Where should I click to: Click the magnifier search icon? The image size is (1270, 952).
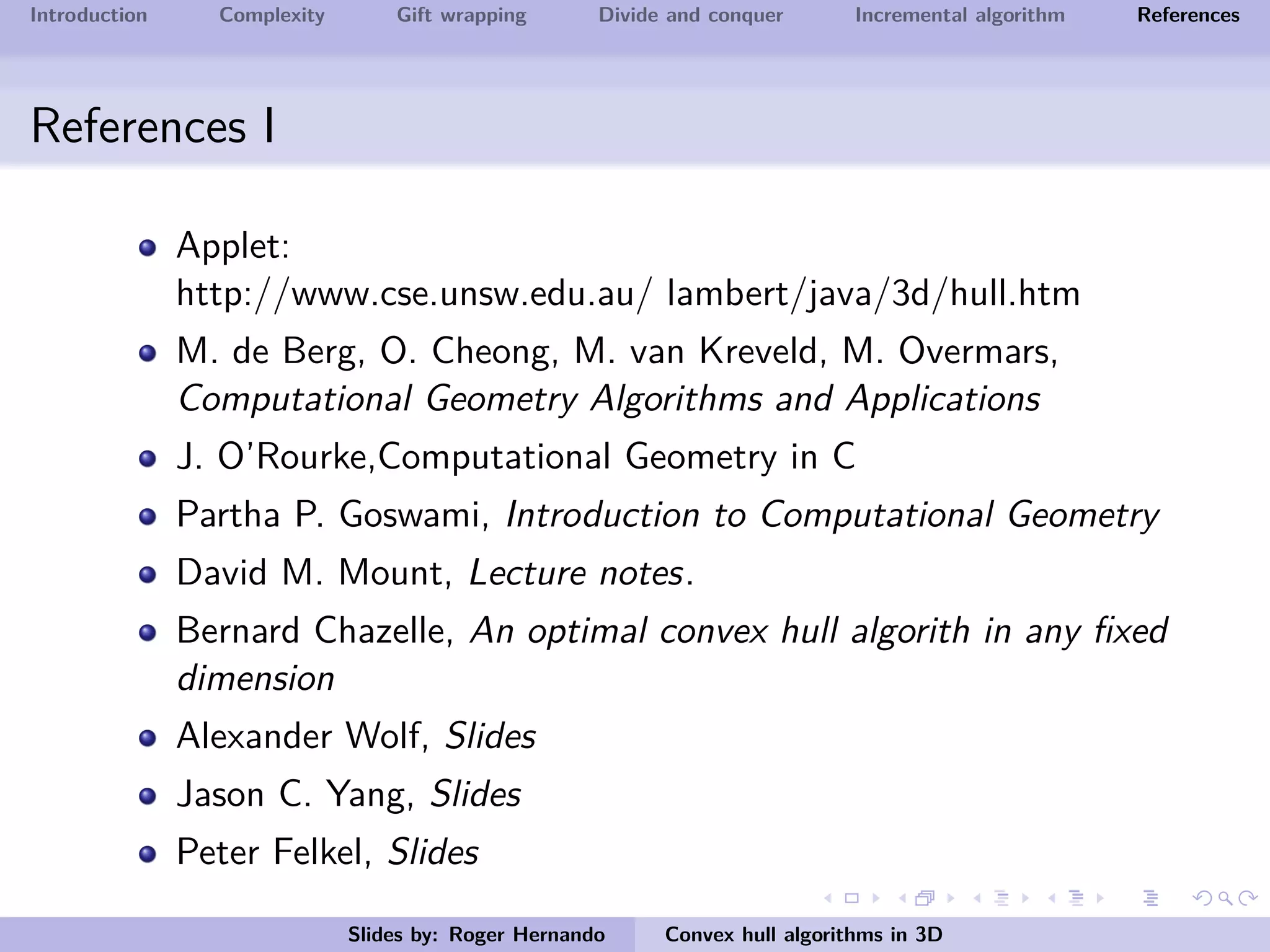(1225, 898)
